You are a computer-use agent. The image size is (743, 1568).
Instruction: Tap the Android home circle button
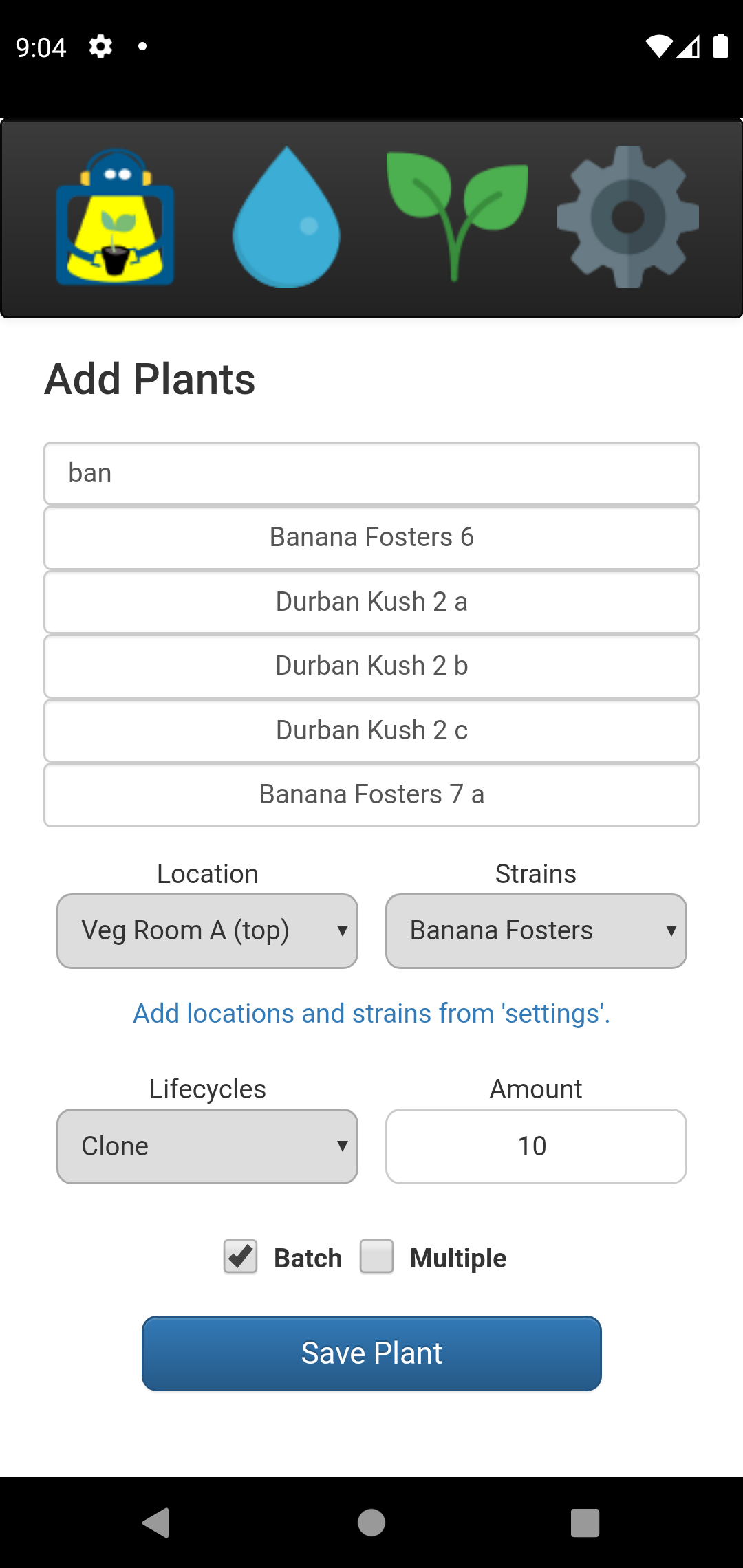pyautogui.click(x=371, y=1523)
